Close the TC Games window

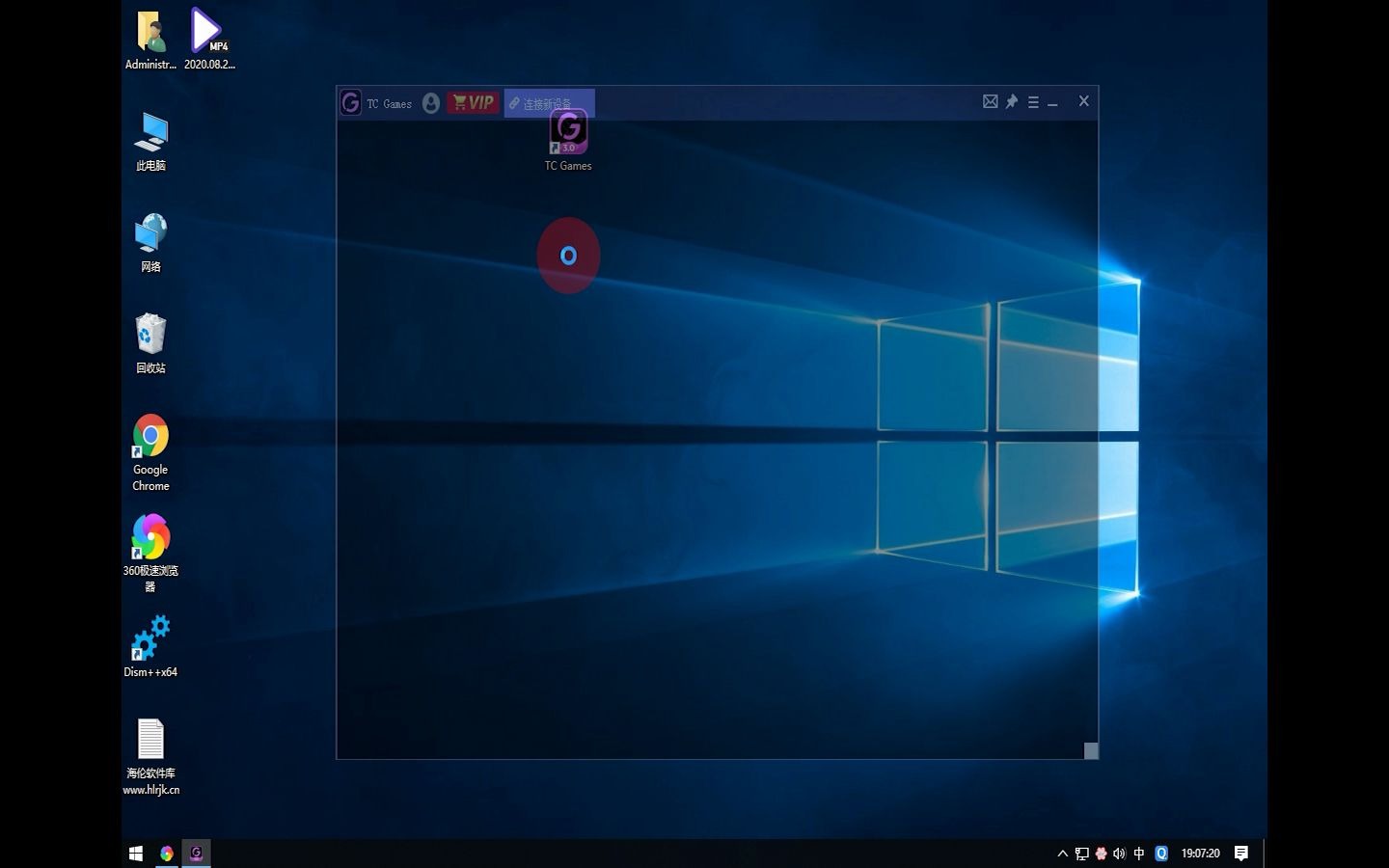pos(1084,101)
